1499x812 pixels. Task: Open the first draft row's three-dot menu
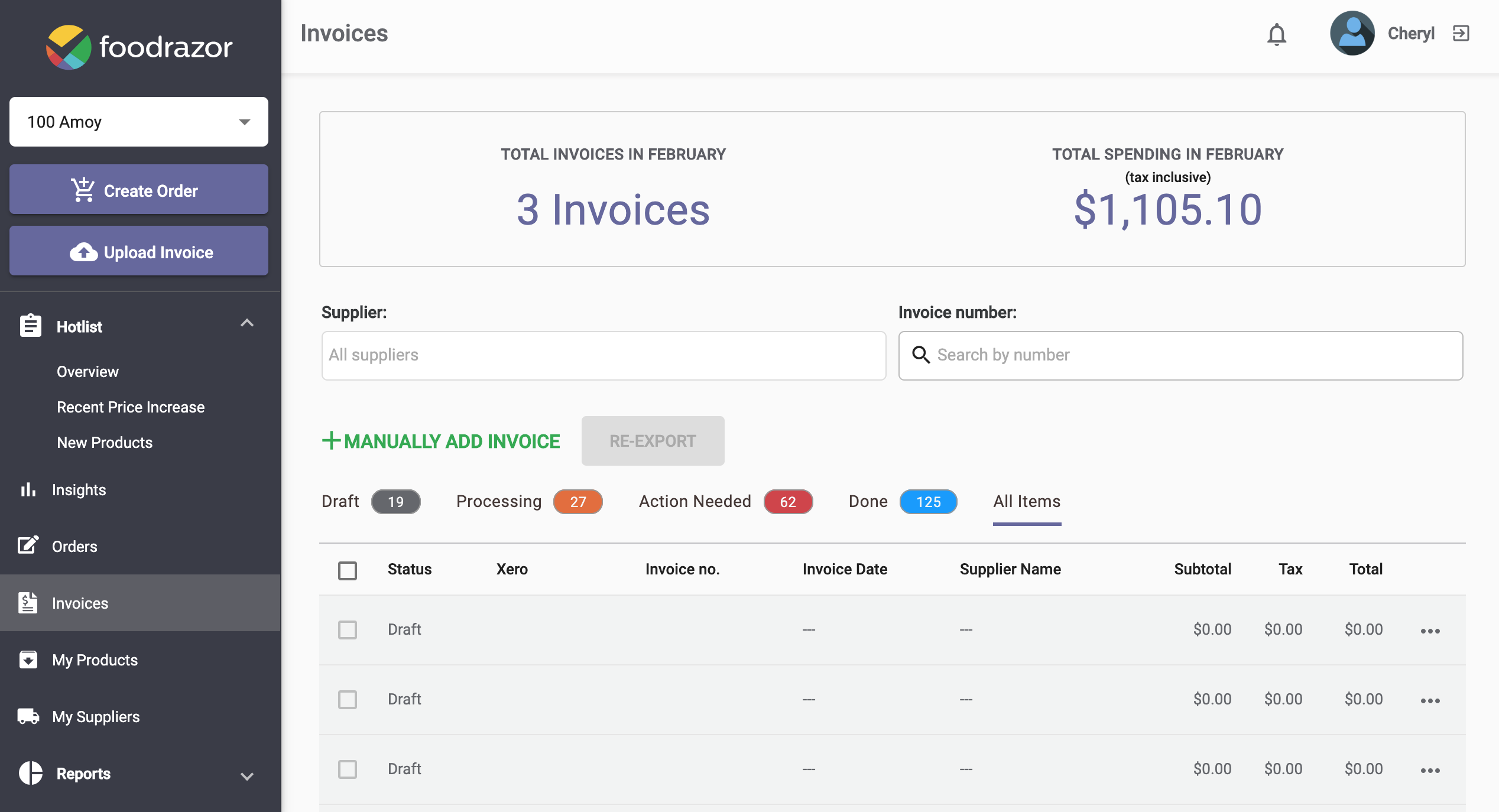(x=1430, y=631)
